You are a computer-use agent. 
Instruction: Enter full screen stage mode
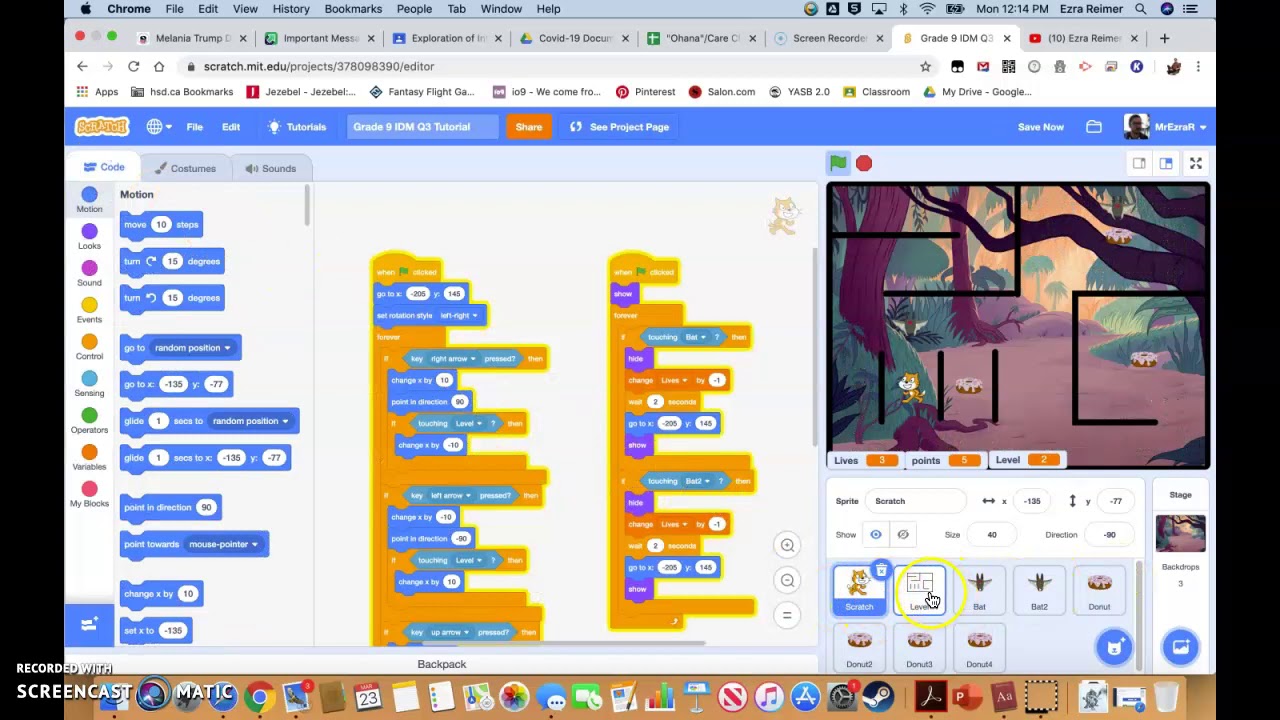1195,163
